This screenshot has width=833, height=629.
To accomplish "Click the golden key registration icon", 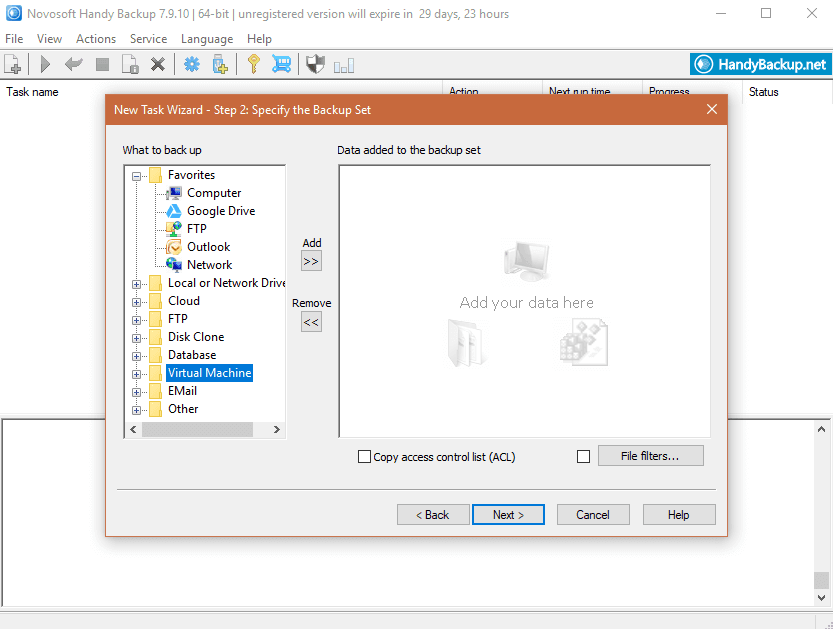I will click(x=254, y=65).
